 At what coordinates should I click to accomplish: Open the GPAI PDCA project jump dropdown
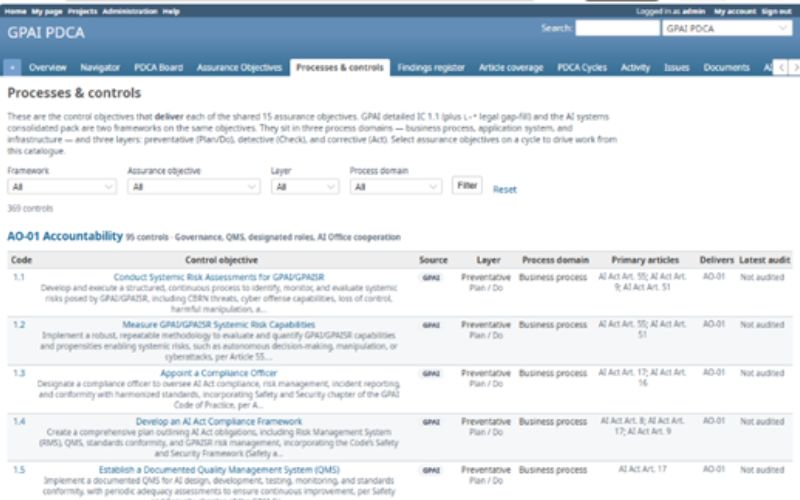point(727,29)
